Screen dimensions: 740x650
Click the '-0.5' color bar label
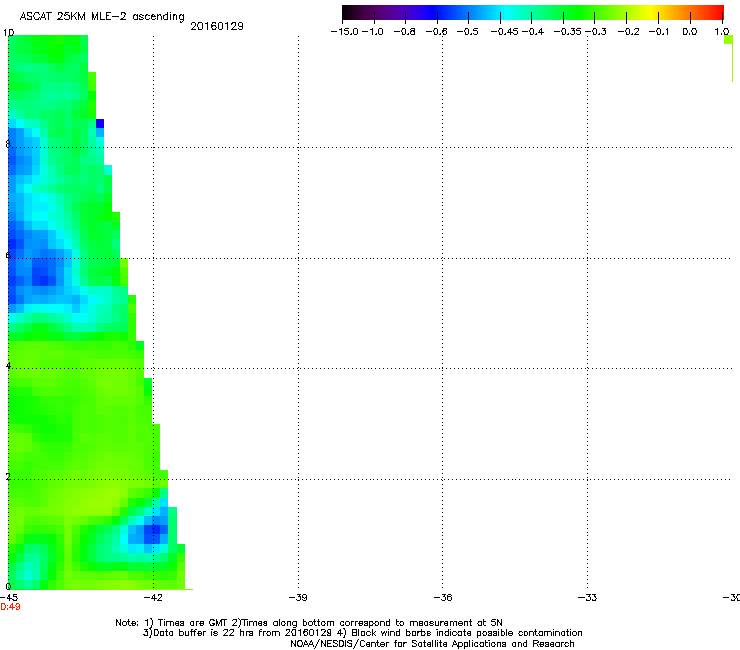[468, 32]
